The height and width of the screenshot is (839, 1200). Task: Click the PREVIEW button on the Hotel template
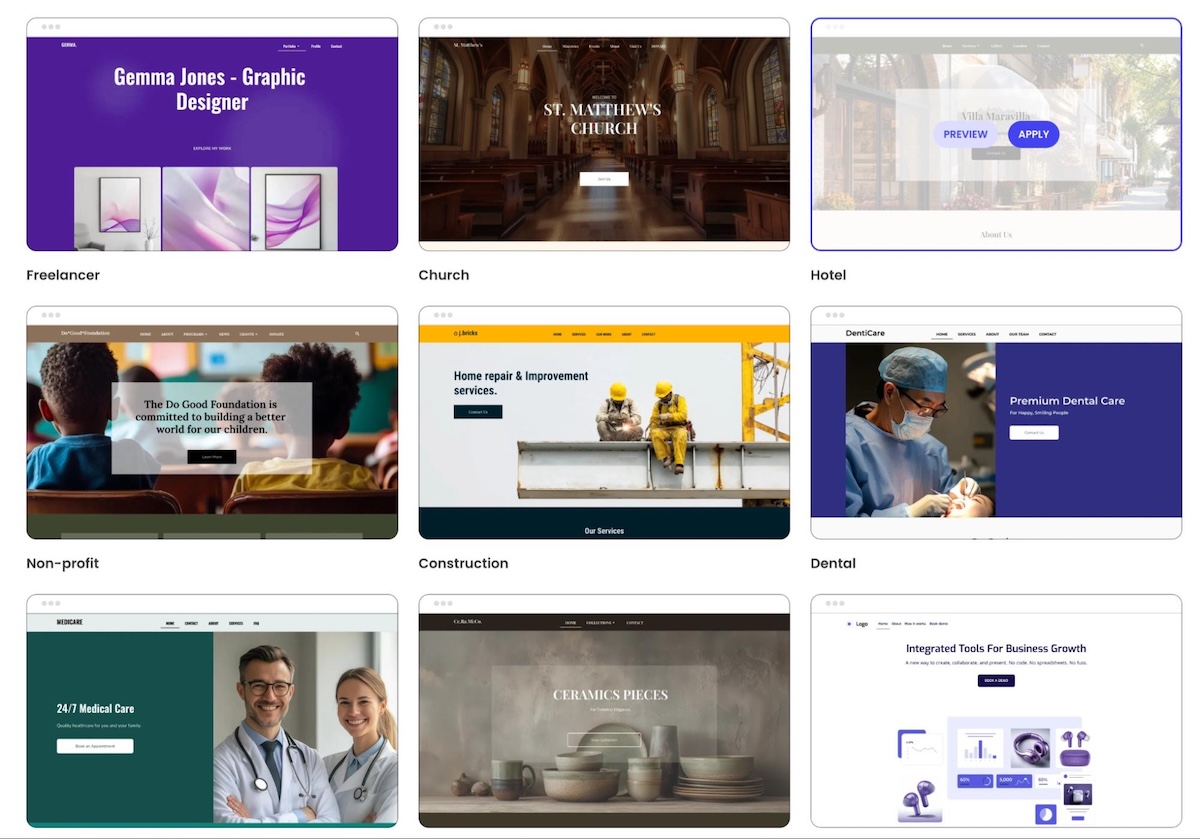click(965, 134)
